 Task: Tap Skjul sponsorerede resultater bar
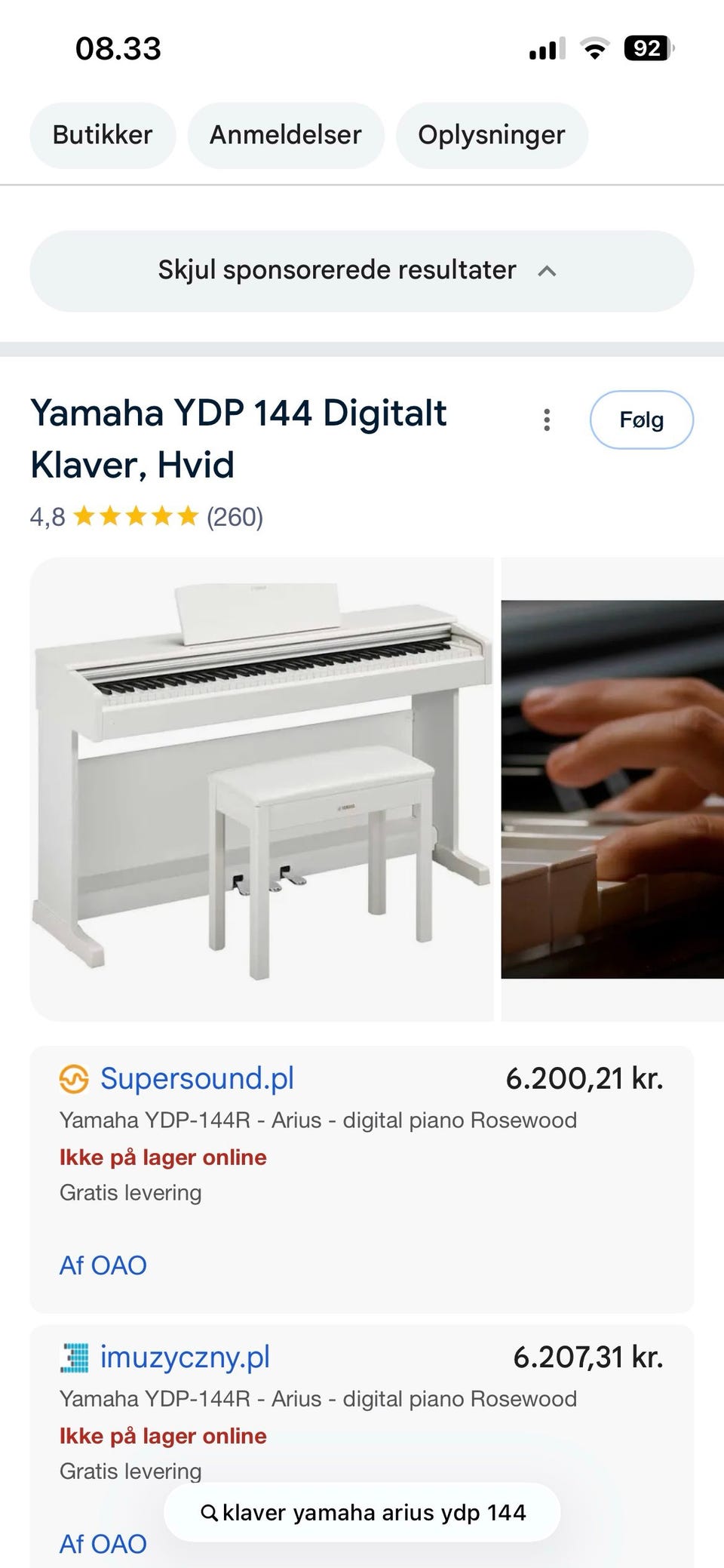pyautogui.click(x=362, y=271)
